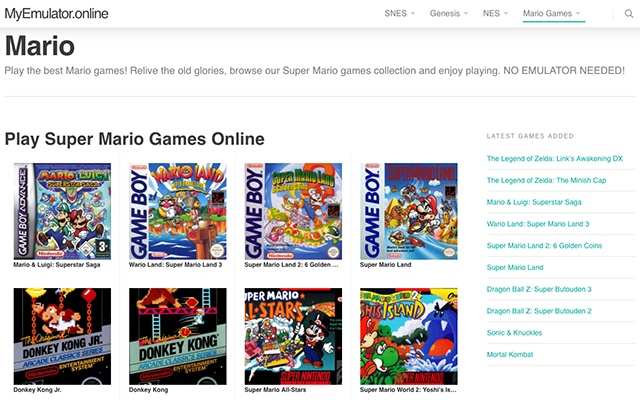Open the NES menu item
640x400 pixels.
coord(491,13)
